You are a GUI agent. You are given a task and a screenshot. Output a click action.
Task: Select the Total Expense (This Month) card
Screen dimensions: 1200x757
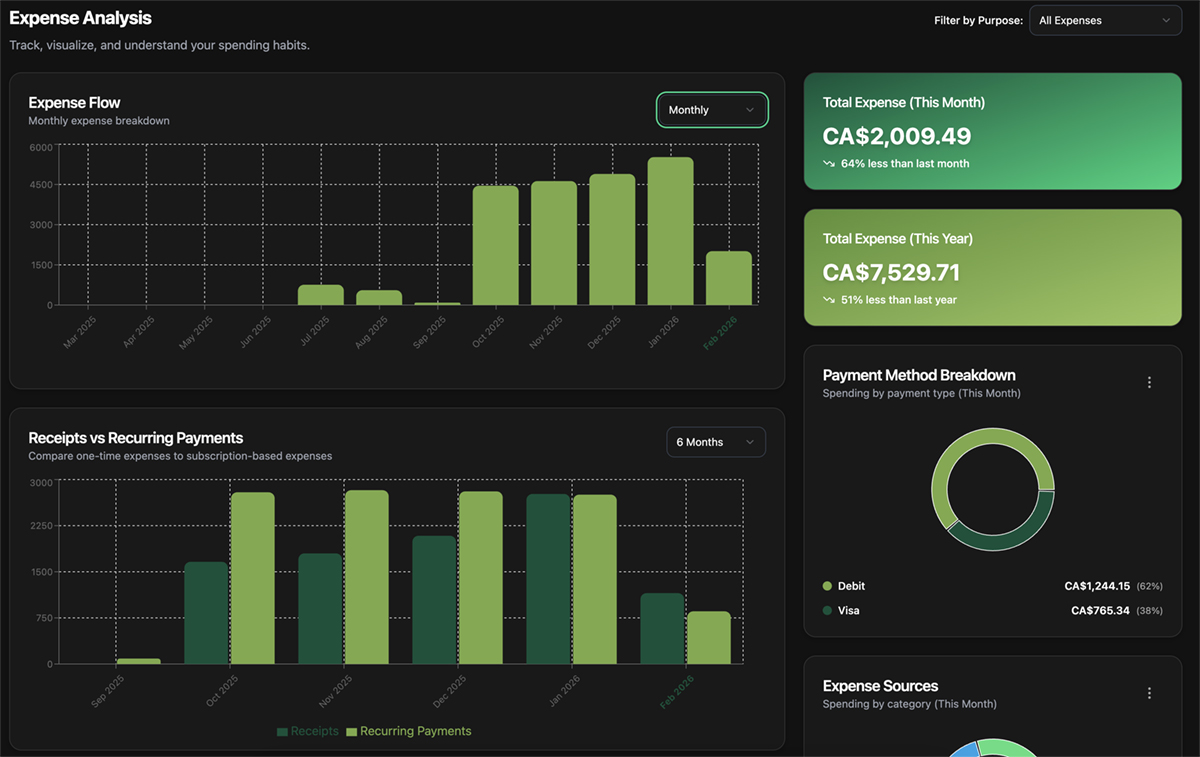coord(992,131)
